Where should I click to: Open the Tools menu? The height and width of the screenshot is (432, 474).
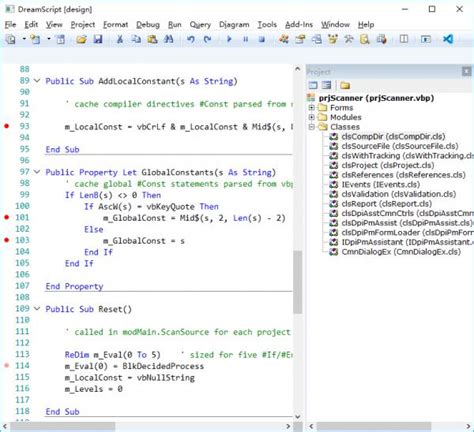coord(267,25)
